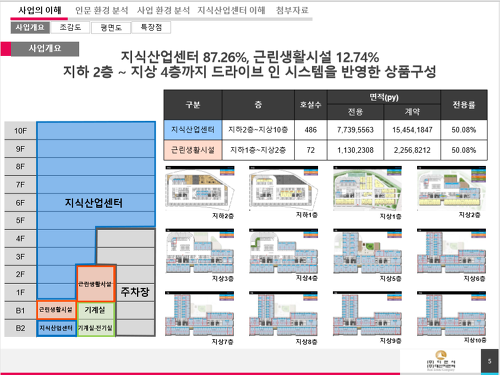This screenshot has height=375, width=500.
Task: Click the 6F floor label
Action: coord(20,203)
